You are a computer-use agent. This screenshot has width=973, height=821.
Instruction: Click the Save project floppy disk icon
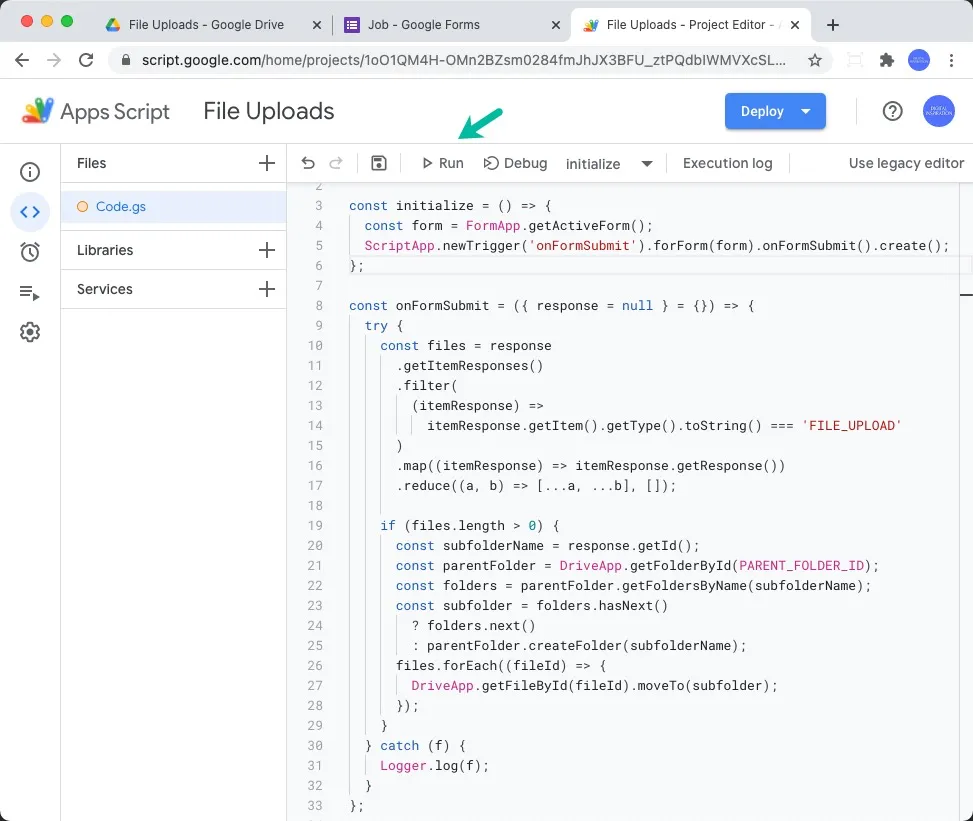tap(378, 163)
